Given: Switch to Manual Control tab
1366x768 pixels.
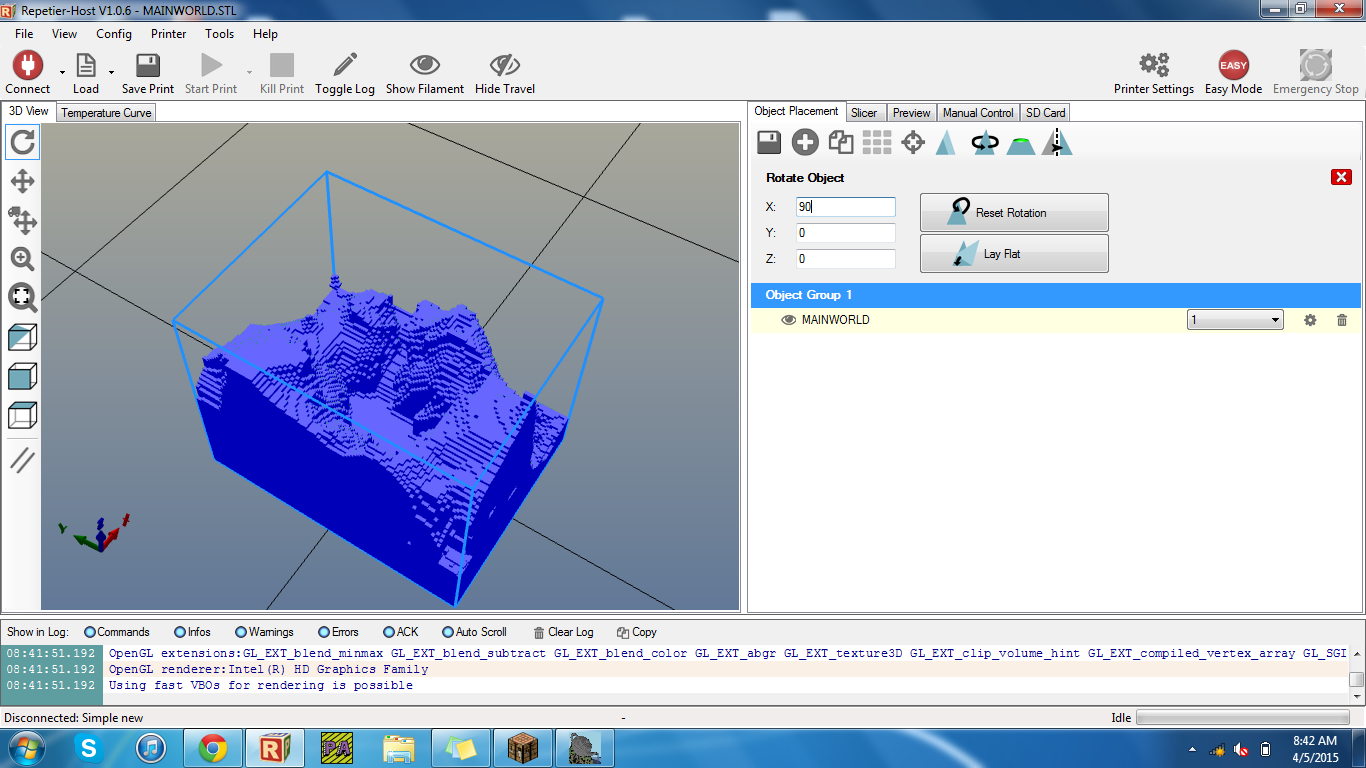Looking at the screenshot, I should [x=978, y=113].
